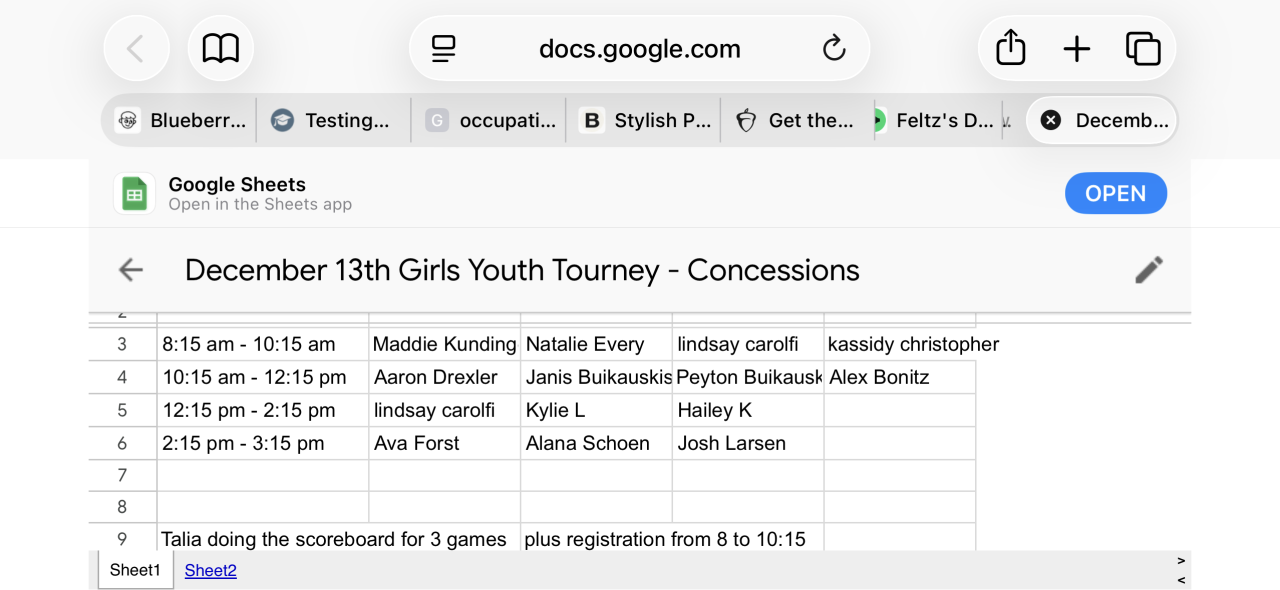Tap the pencil edit icon
1280x590 pixels.
(x=1149, y=270)
